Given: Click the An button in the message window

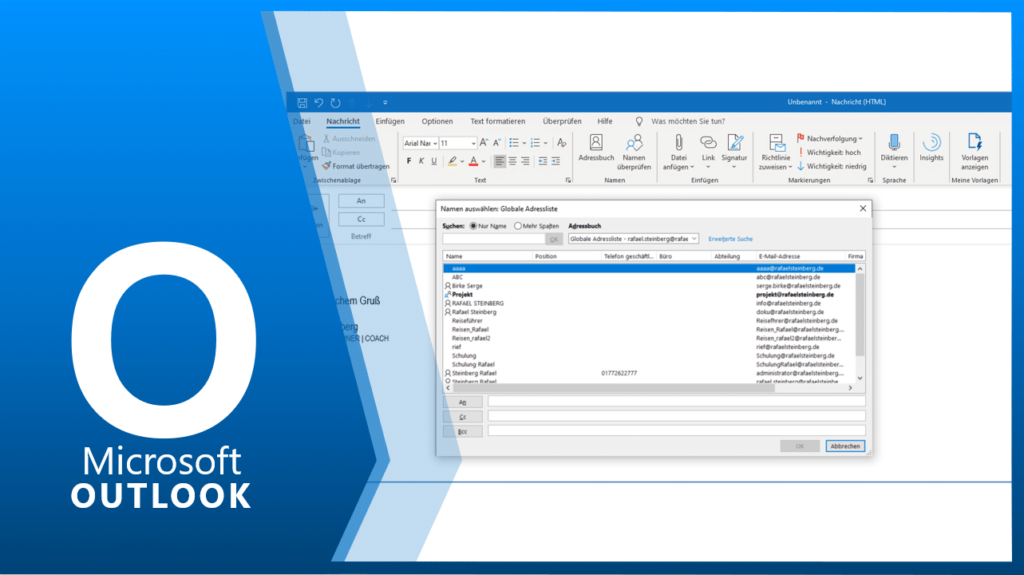Looking at the screenshot, I should click(361, 201).
